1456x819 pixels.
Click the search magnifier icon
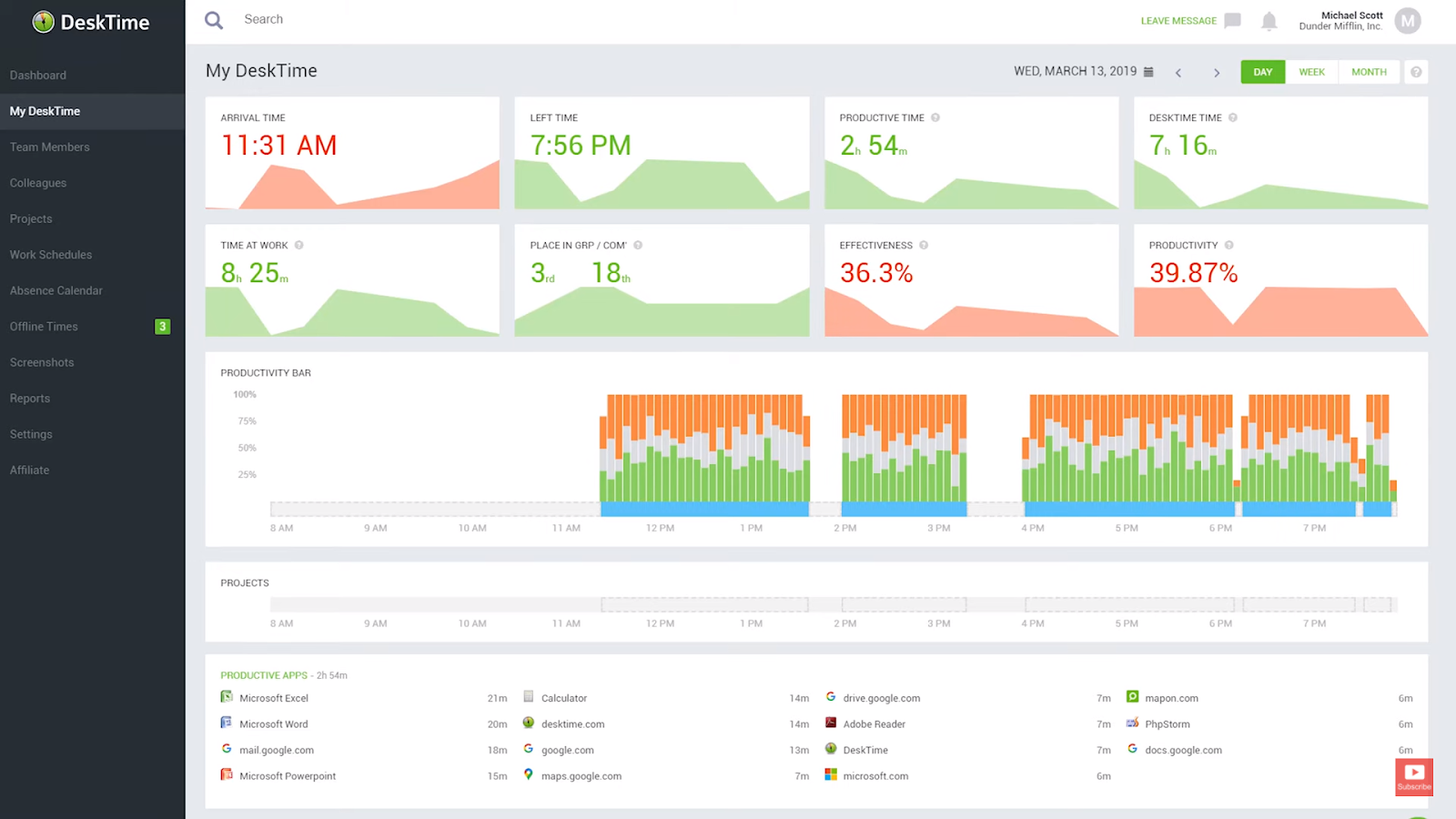coord(214,20)
